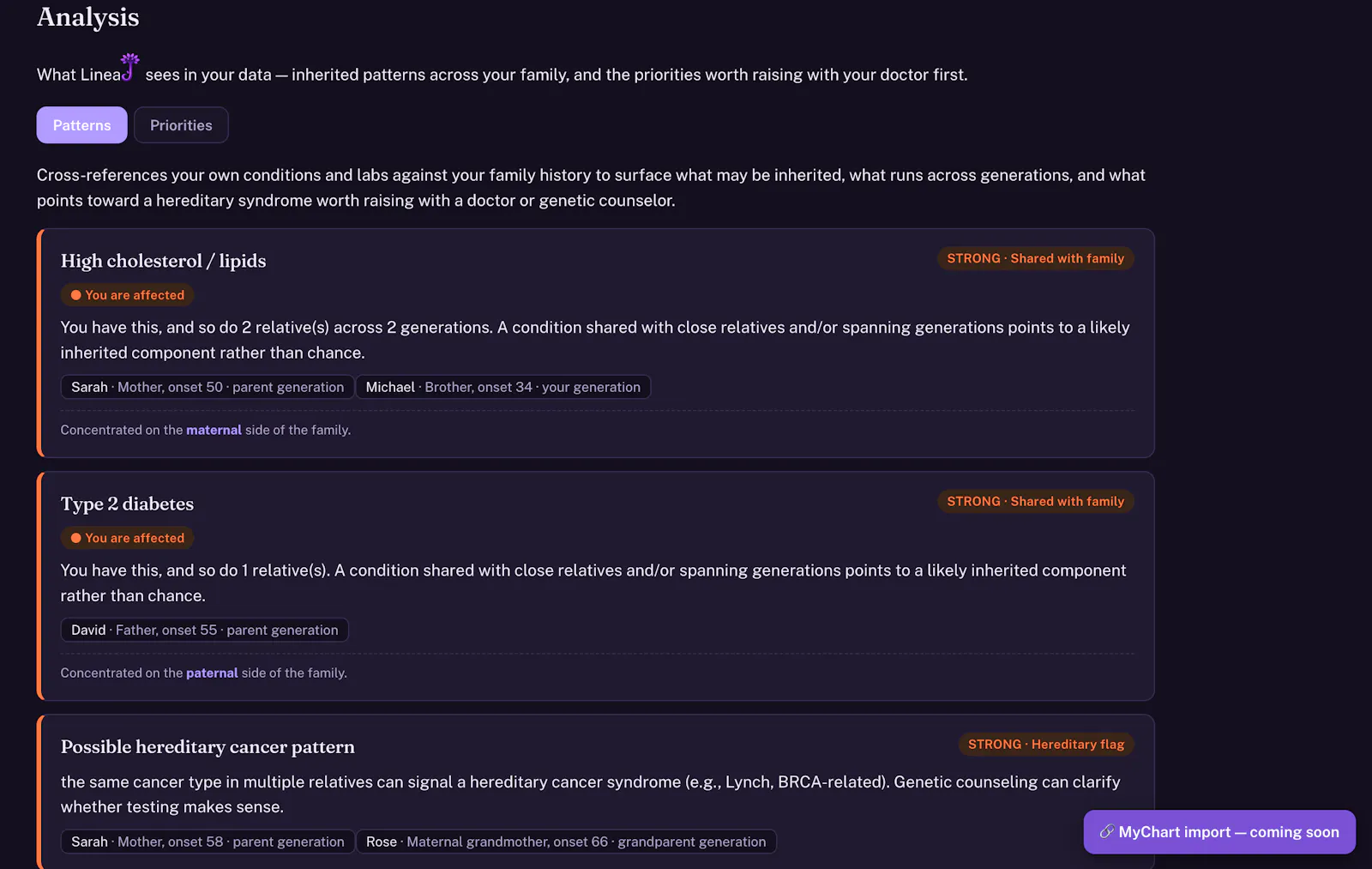This screenshot has height=869, width=1372.
Task: Open the Type 2 diabetes card heading
Action: click(x=127, y=504)
